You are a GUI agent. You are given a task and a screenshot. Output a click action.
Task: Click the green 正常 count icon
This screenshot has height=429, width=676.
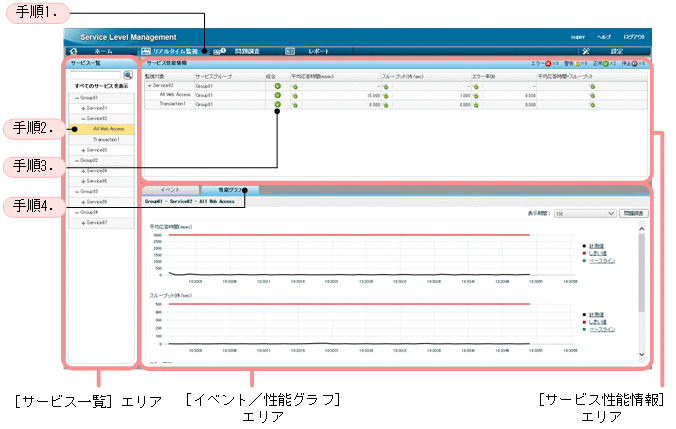(606, 63)
